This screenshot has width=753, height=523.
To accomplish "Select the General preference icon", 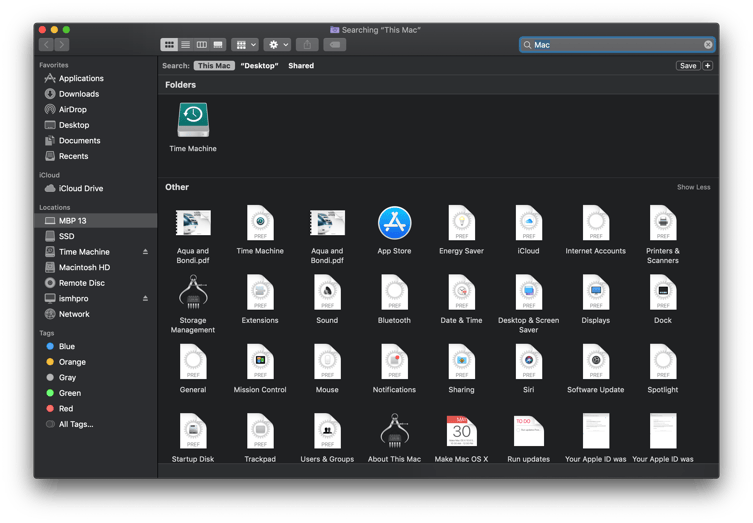I will click(193, 362).
